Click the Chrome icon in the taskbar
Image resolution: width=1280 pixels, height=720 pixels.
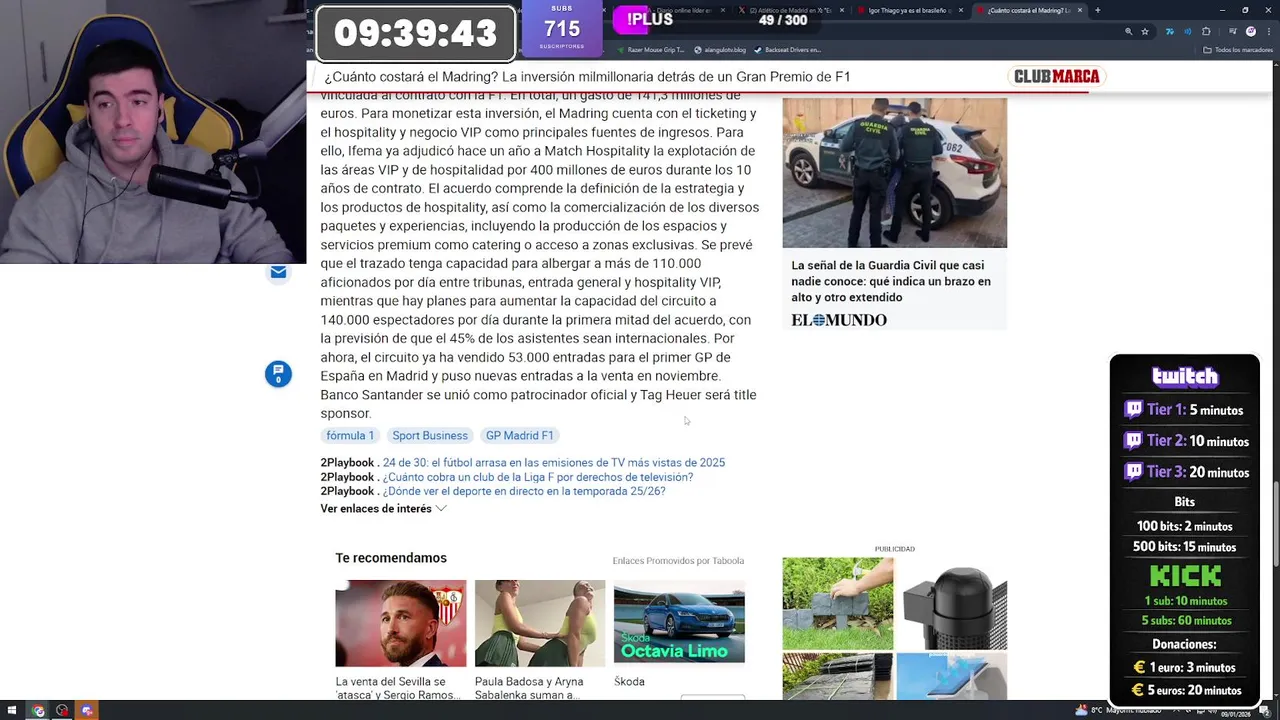(38, 711)
